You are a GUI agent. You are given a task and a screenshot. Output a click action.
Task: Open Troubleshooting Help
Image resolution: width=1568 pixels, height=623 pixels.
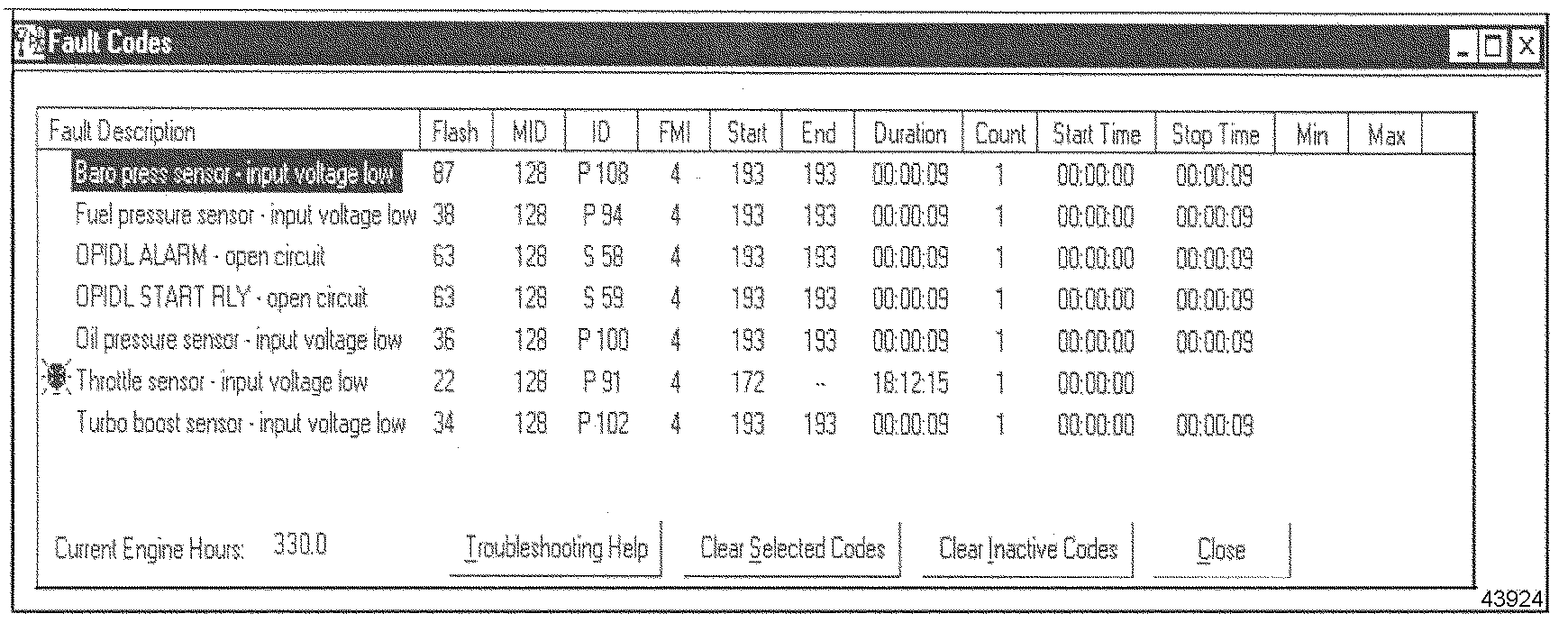[556, 549]
